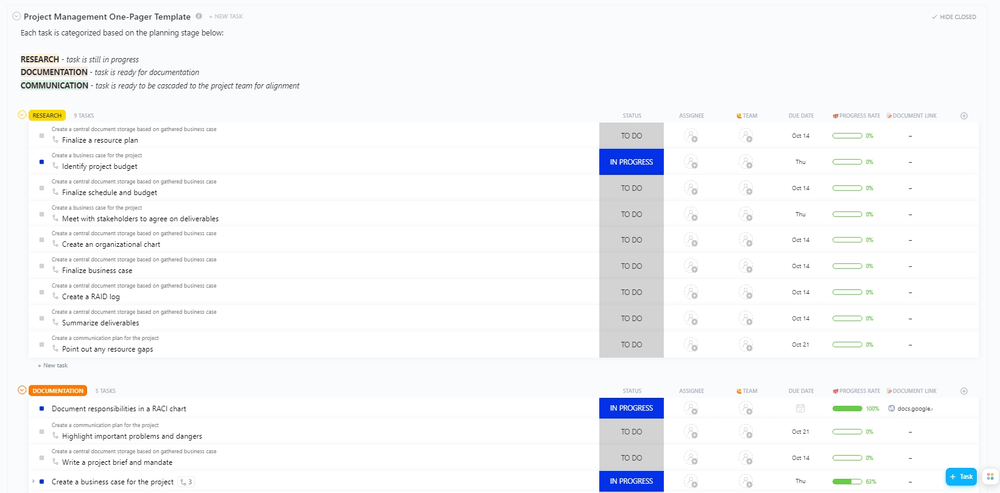Click the RESEARCH status label
The height and width of the screenshot is (493, 1000).
[47, 115]
